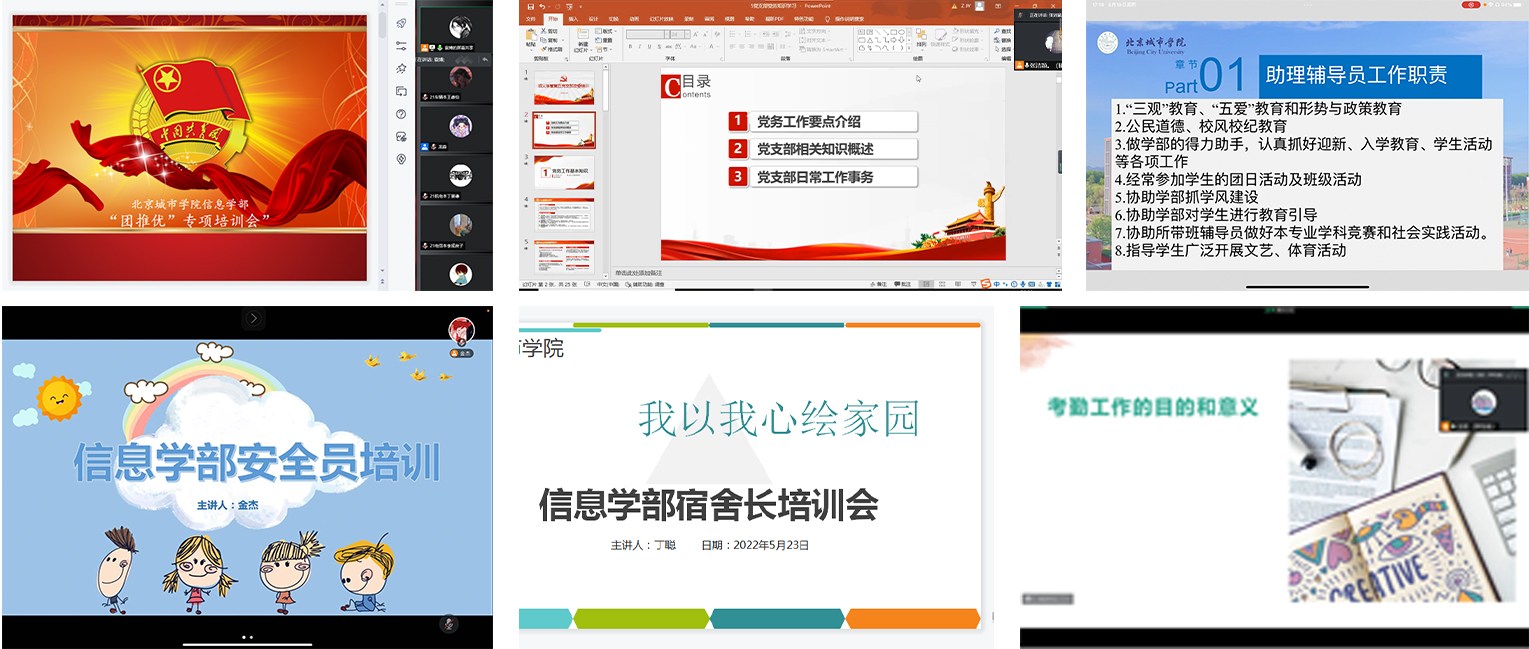Screen dimensions: 1529x649
Task: Switch to the Slide Show (幻灯片放映) tab
Action: pyautogui.click(x=661, y=19)
